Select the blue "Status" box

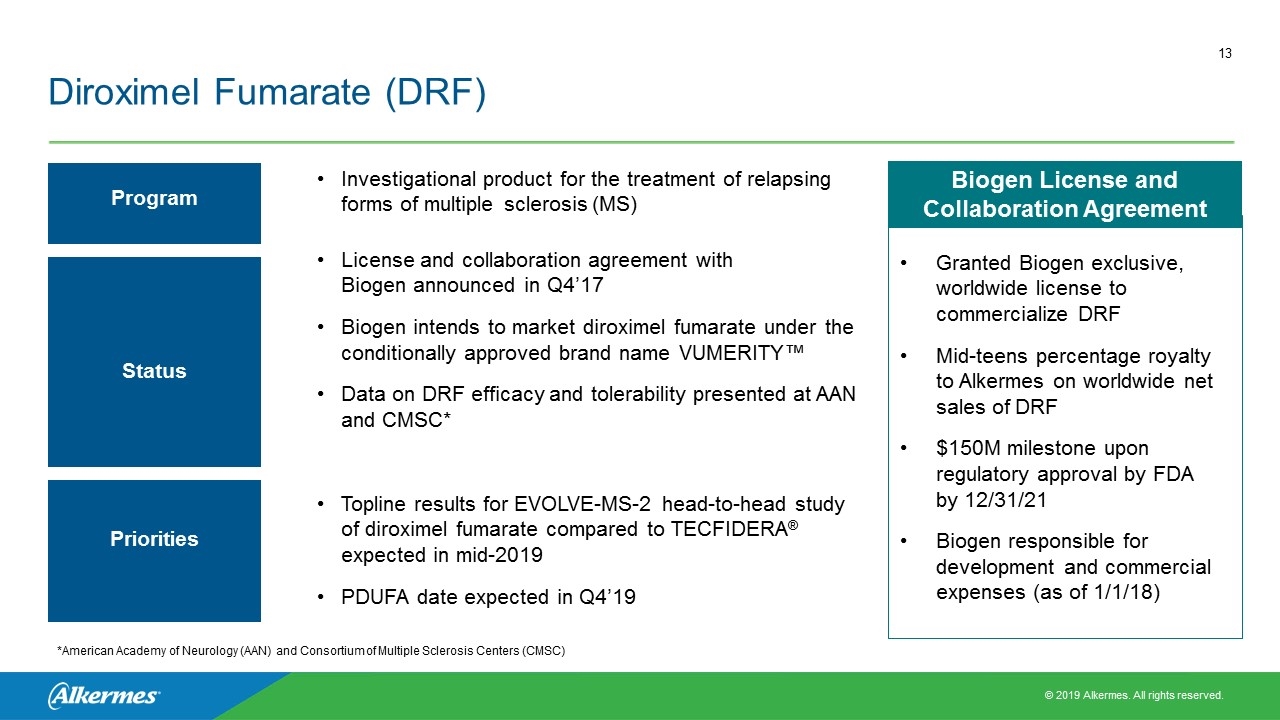[154, 362]
